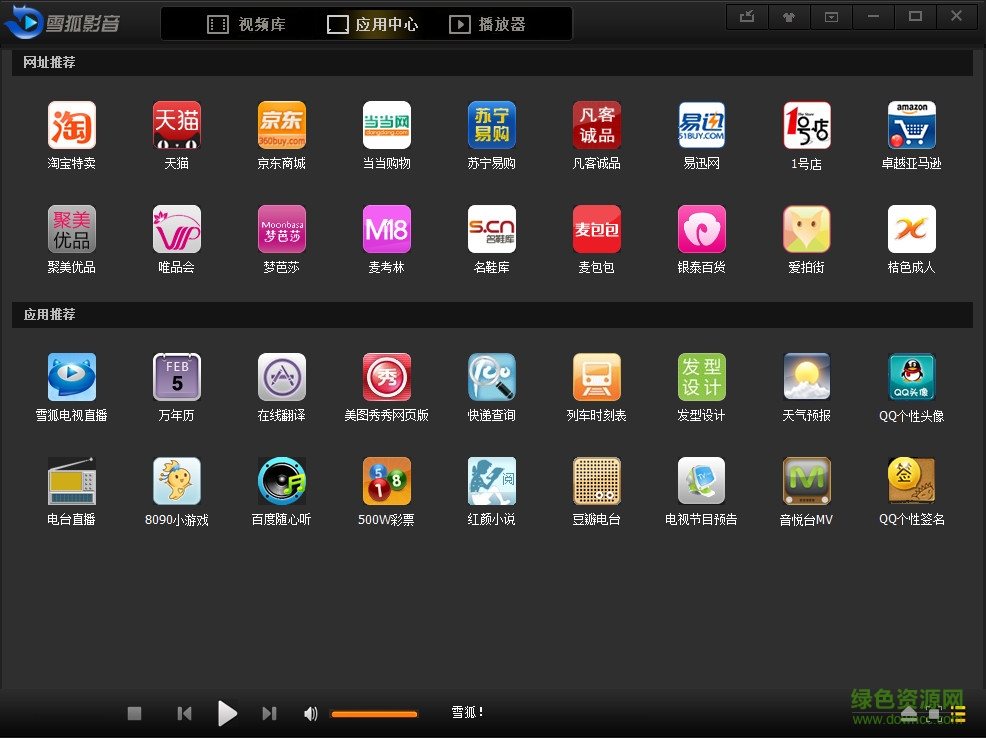Viewport: 986px width, 738px height.
Task: Switch to the 播放器 tab
Action: 487,24
